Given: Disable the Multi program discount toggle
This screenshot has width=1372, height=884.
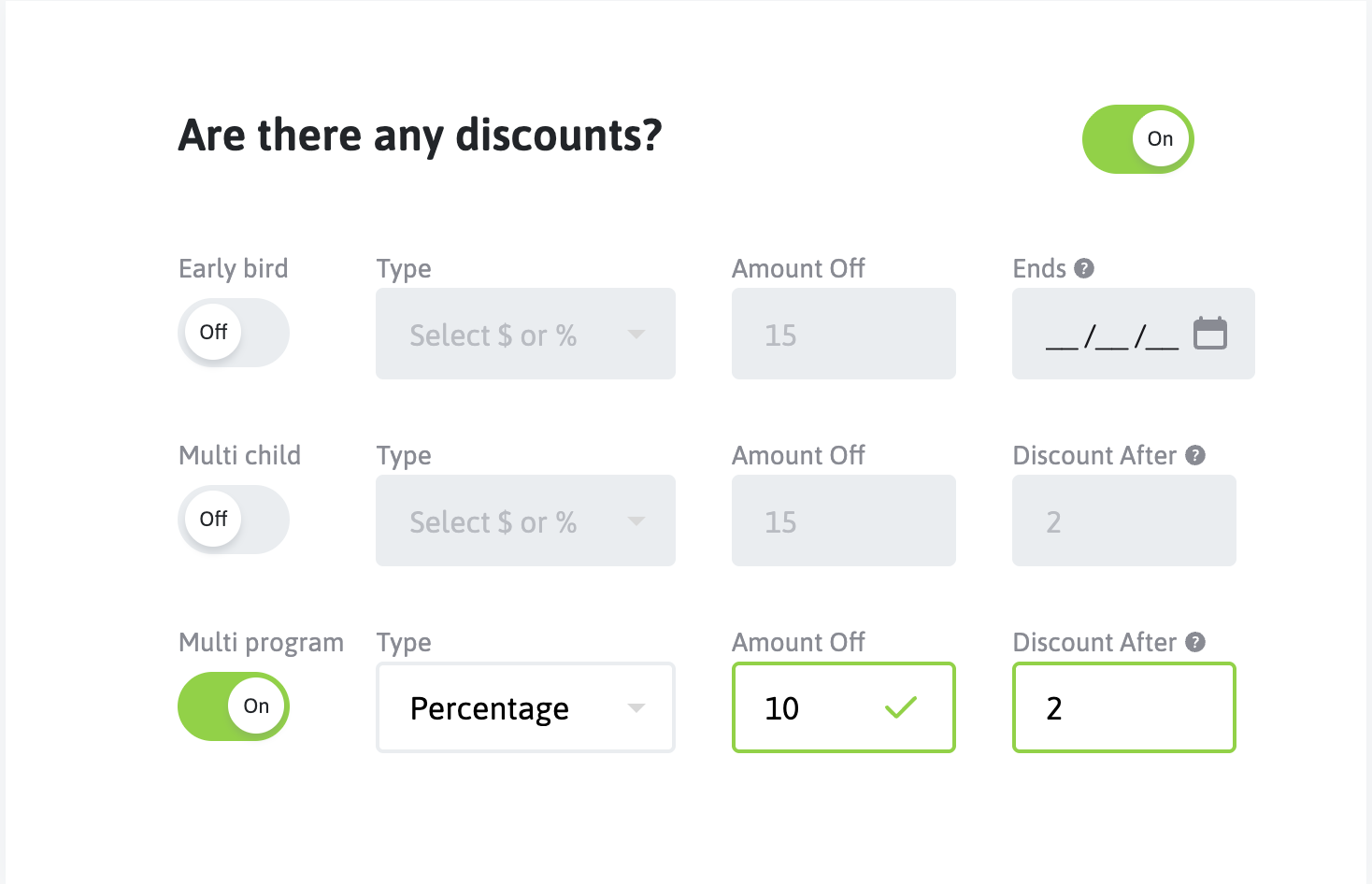Looking at the screenshot, I should (234, 706).
